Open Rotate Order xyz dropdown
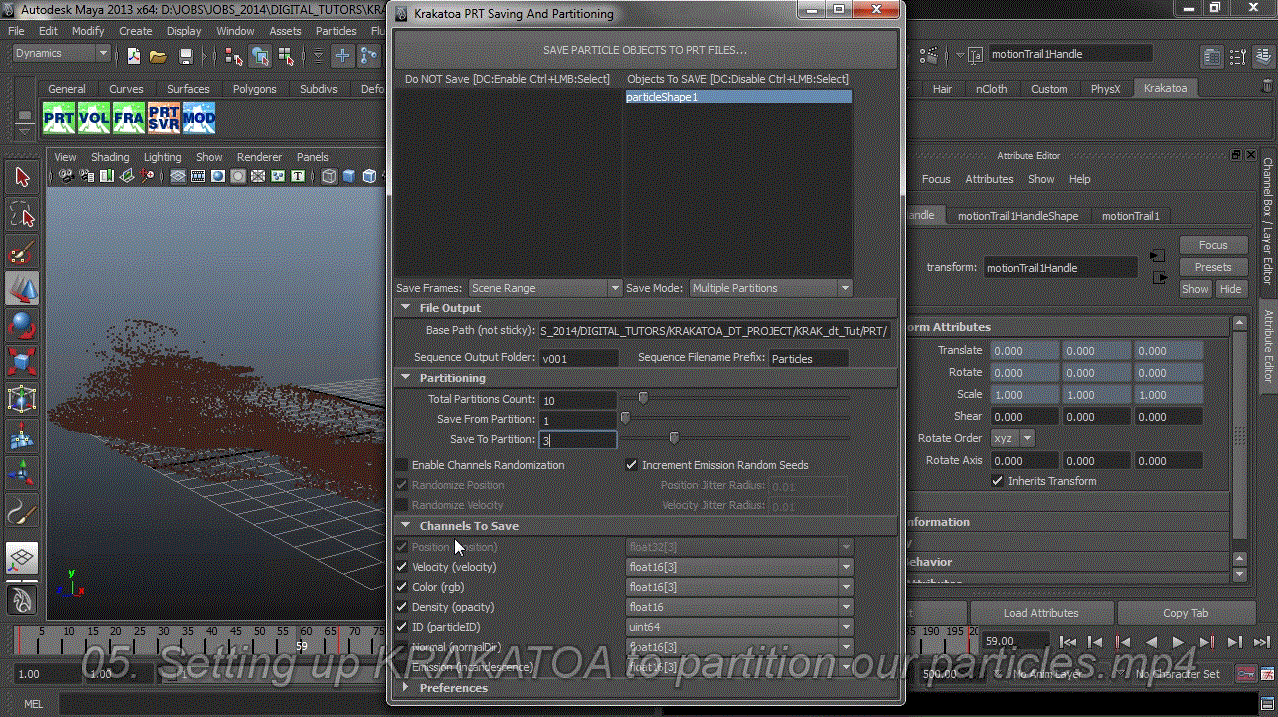Image resolution: width=1278 pixels, height=717 pixels. coord(1012,438)
